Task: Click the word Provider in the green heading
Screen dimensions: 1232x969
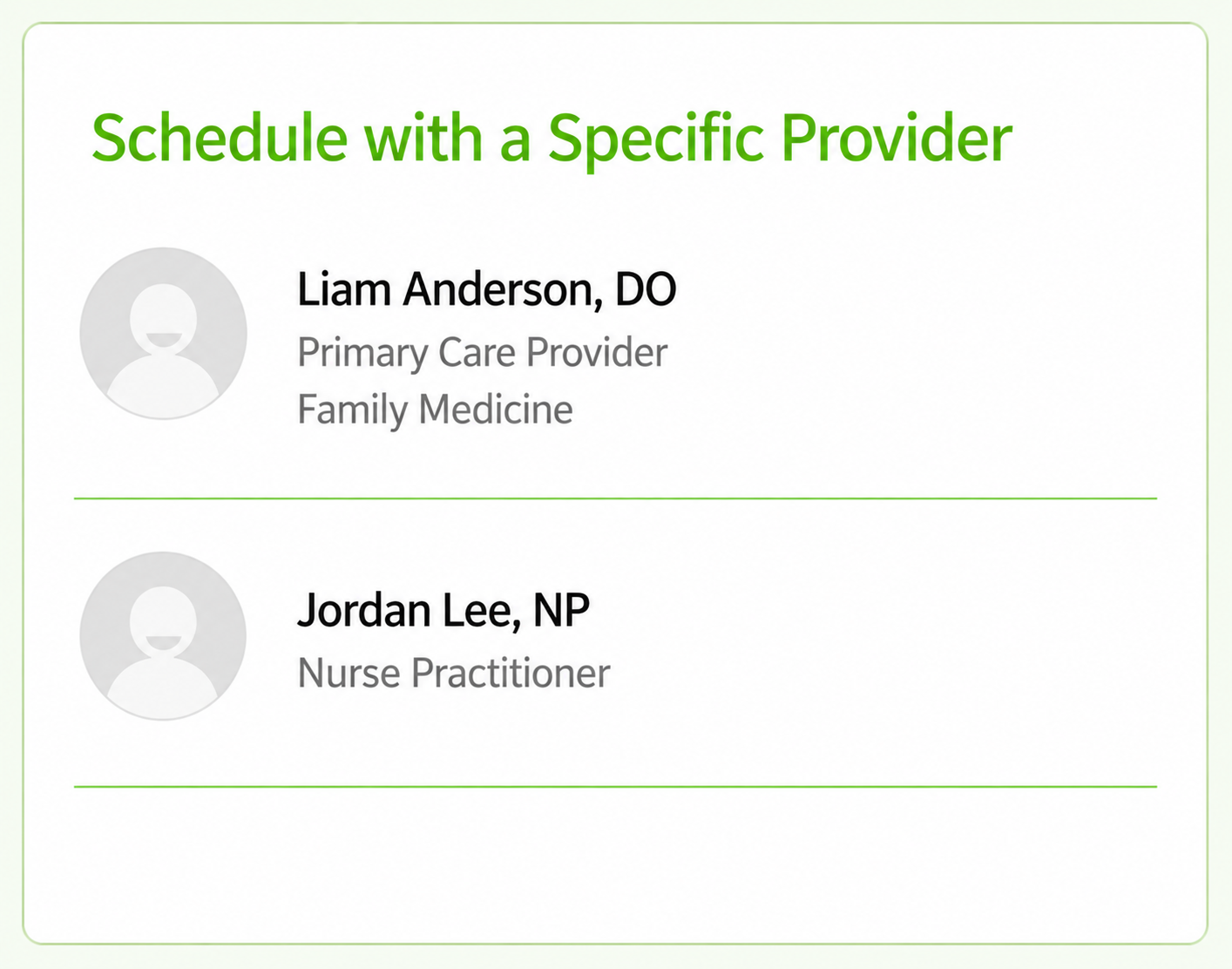Action: pos(896,138)
